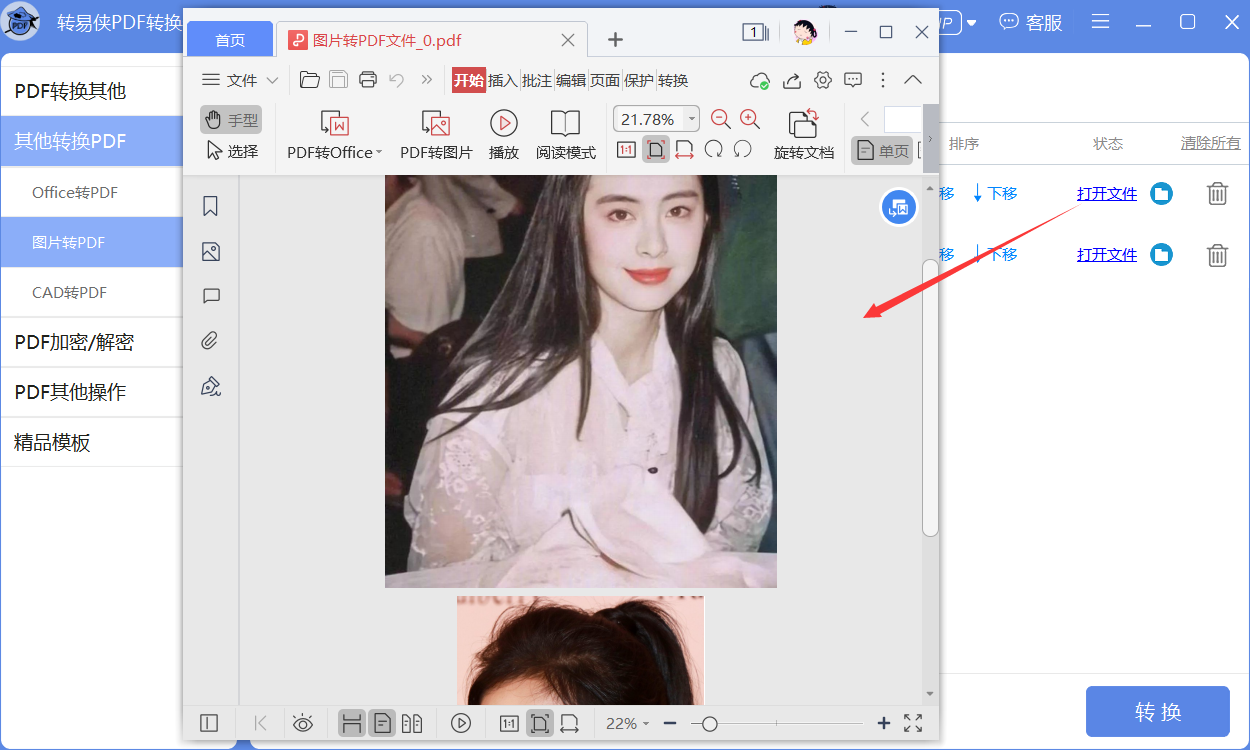
Task: Click the attachment paperclip sidebar icon
Action: (210, 341)
